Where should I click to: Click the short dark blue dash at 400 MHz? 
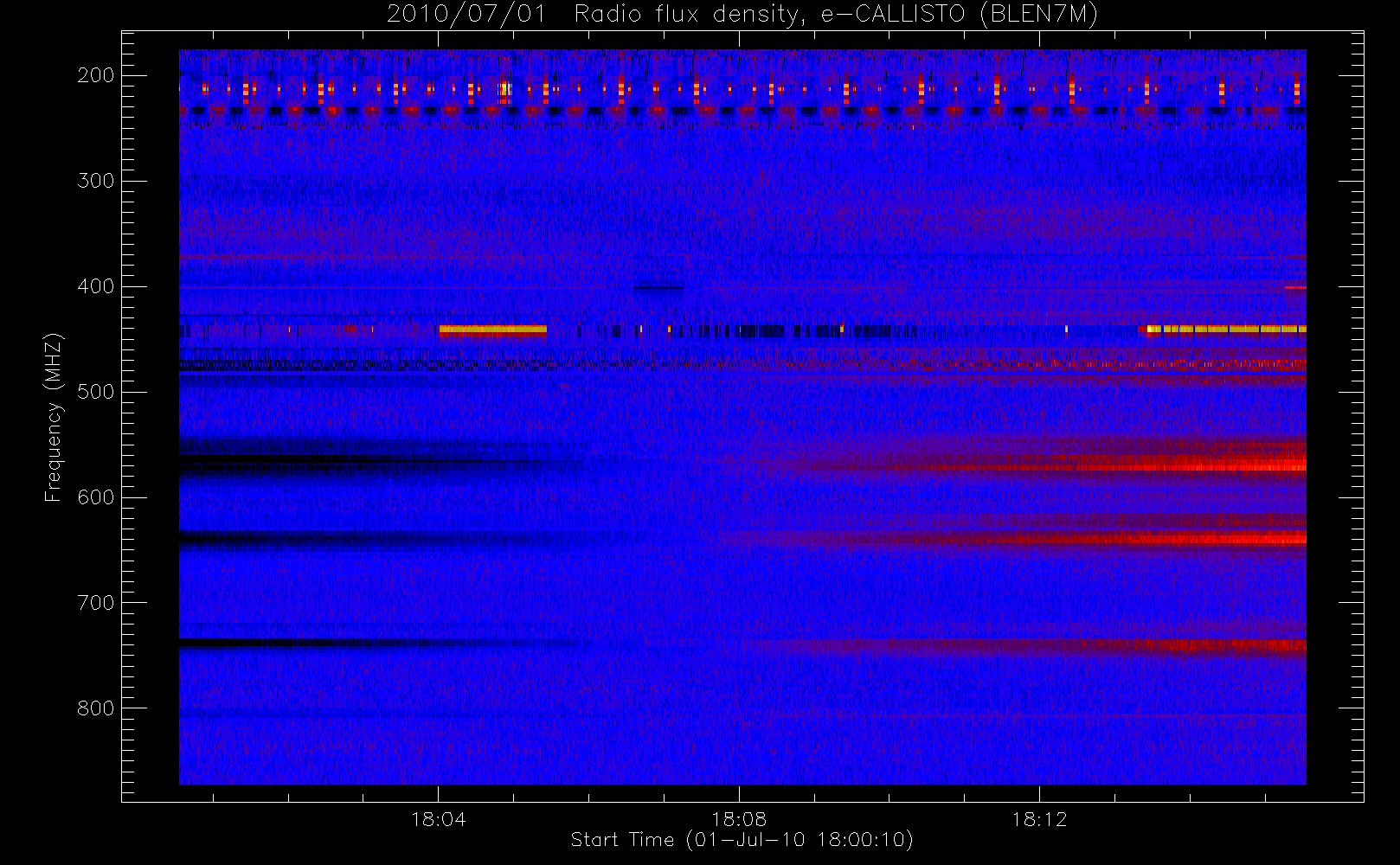click(658, 287)
